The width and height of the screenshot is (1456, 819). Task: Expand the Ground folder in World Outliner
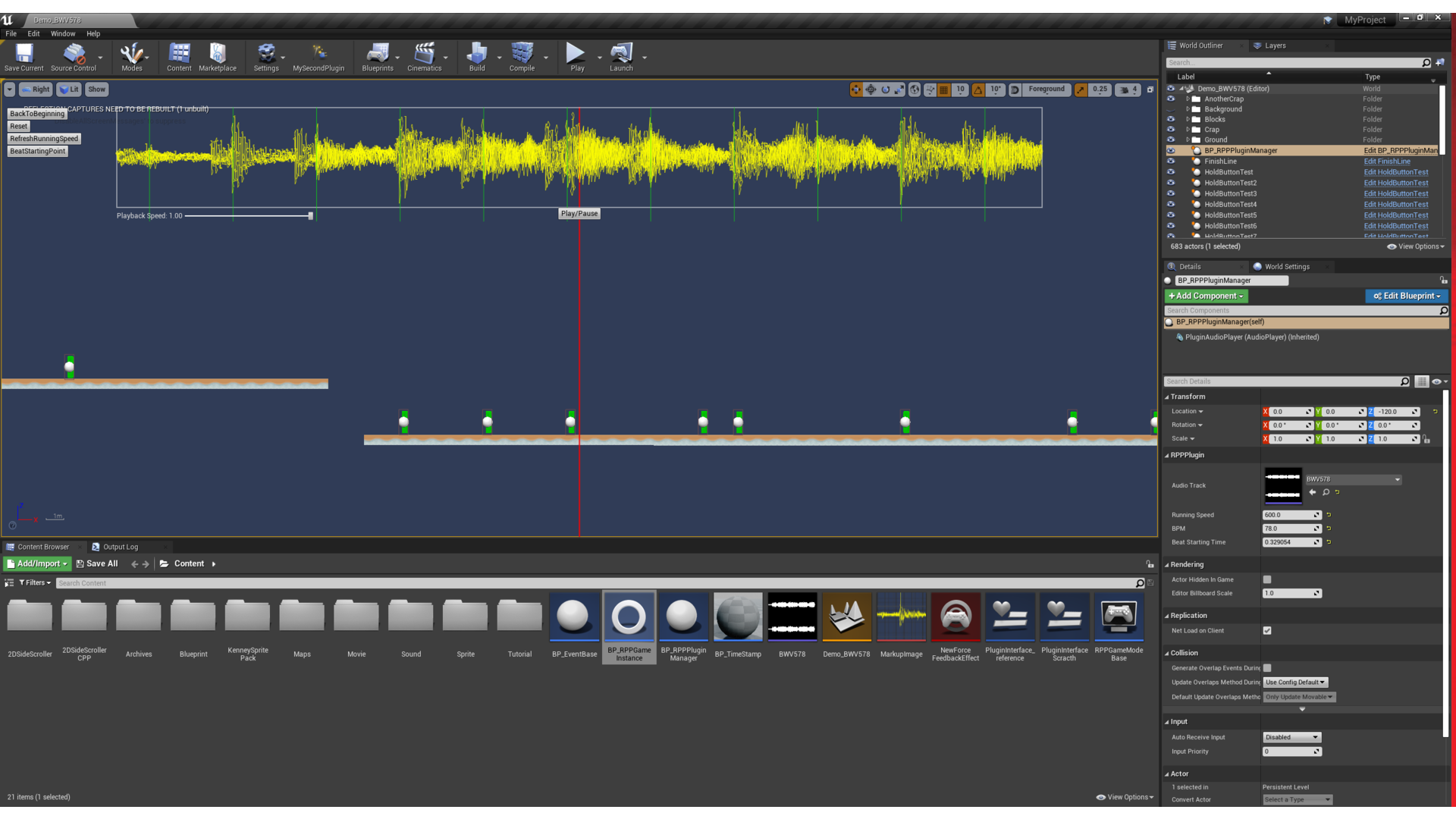[1188, 140]
